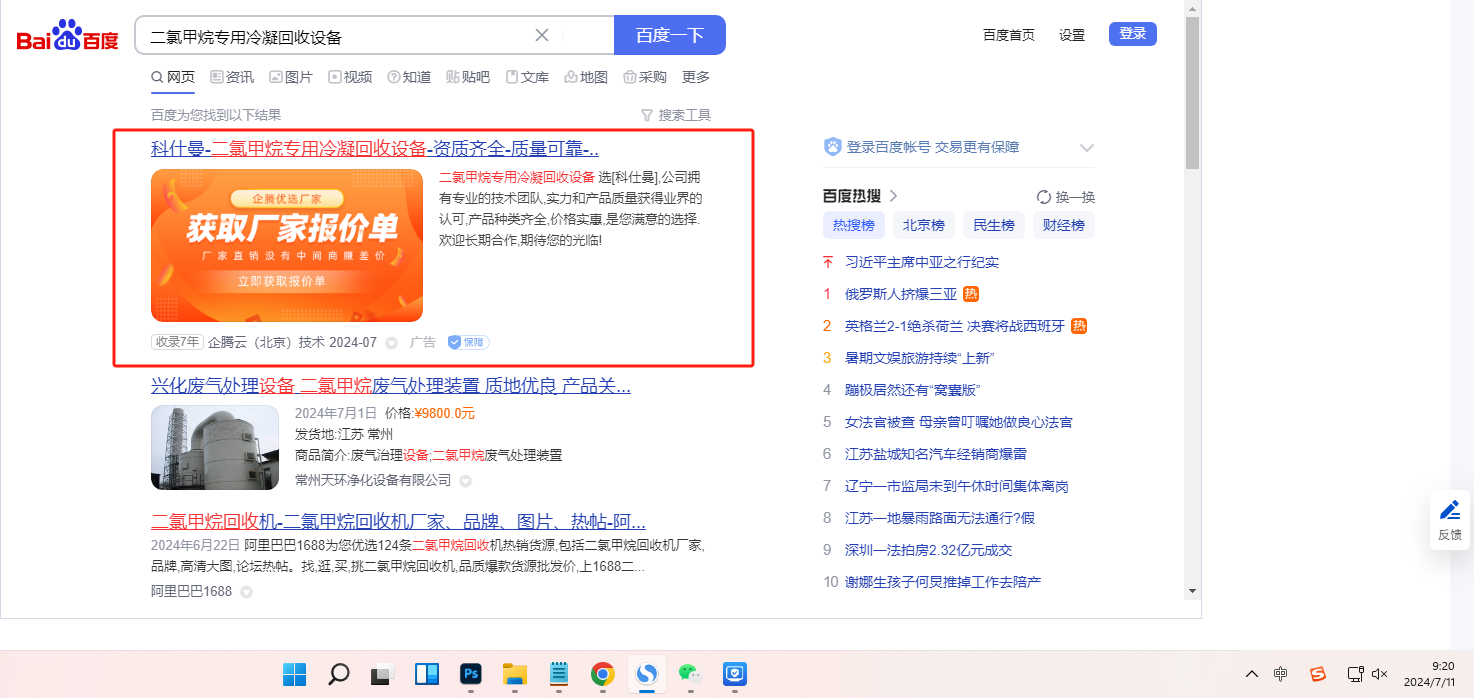Click the 获取厂家报价单 banner image
1474x698 pixels.
coord(287,245)
